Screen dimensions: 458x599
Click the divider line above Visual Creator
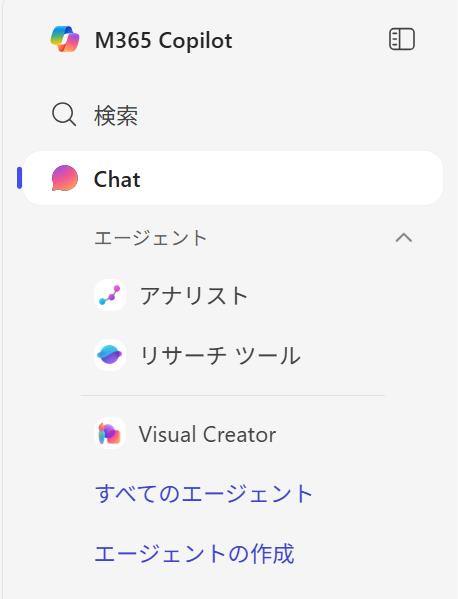pyautogui.click(x=232, y=396)
